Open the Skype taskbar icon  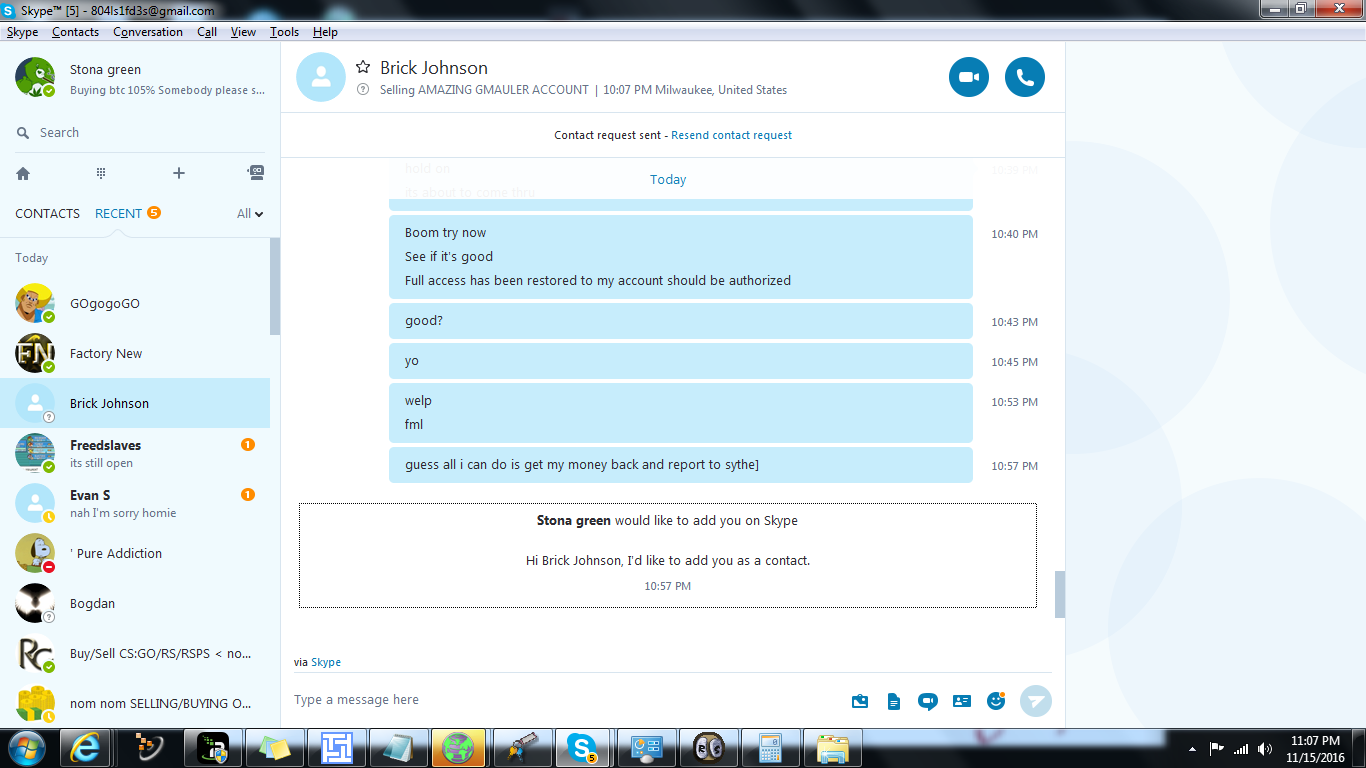point(581,748)
